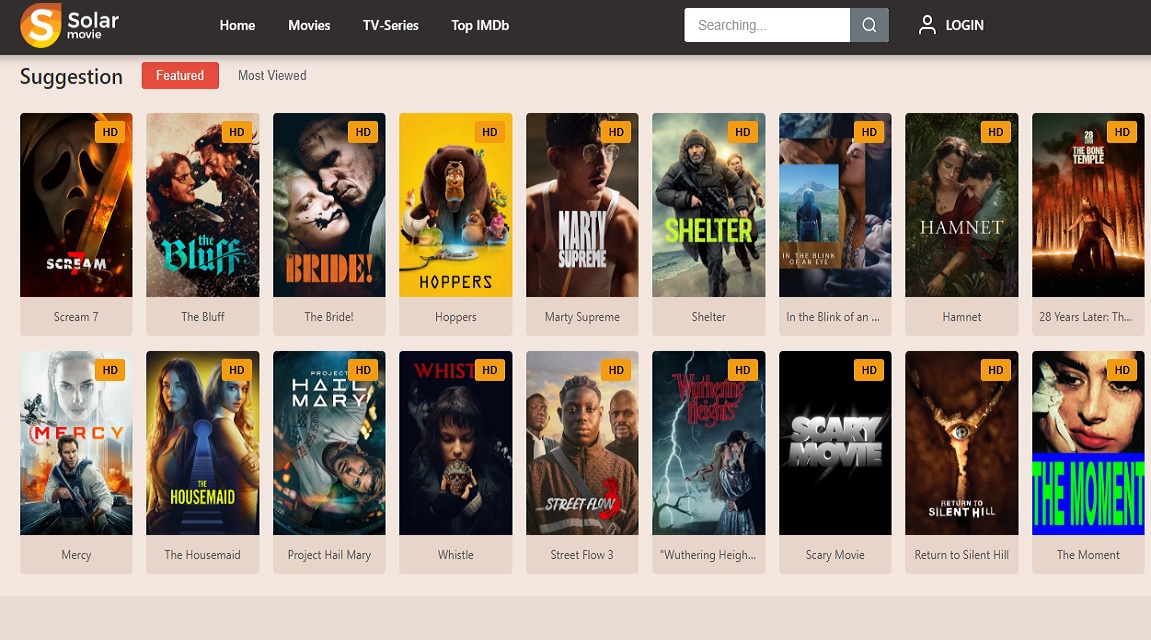Viewport: 1151px width, 640px height.
Task: Click the HD badge on The Moment poster
Action: pyautogui.click(x=1122, y=370)
